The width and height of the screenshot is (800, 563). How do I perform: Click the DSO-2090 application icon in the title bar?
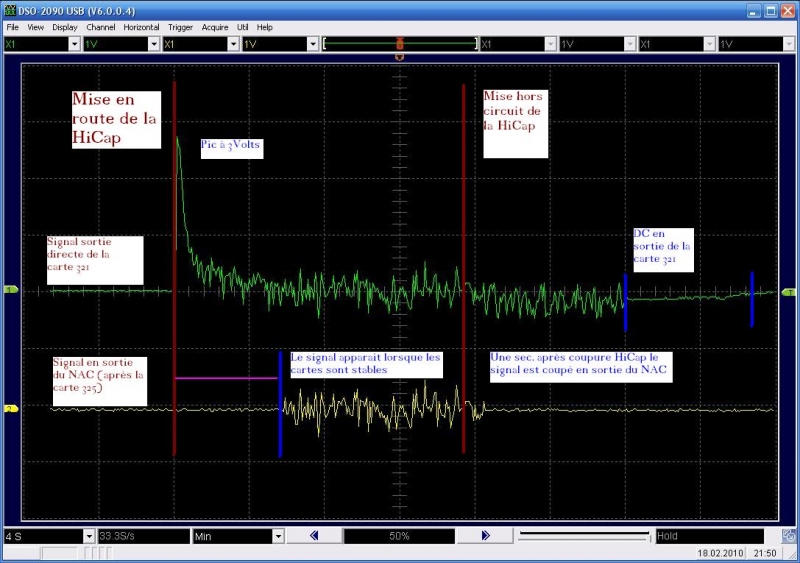10,10
